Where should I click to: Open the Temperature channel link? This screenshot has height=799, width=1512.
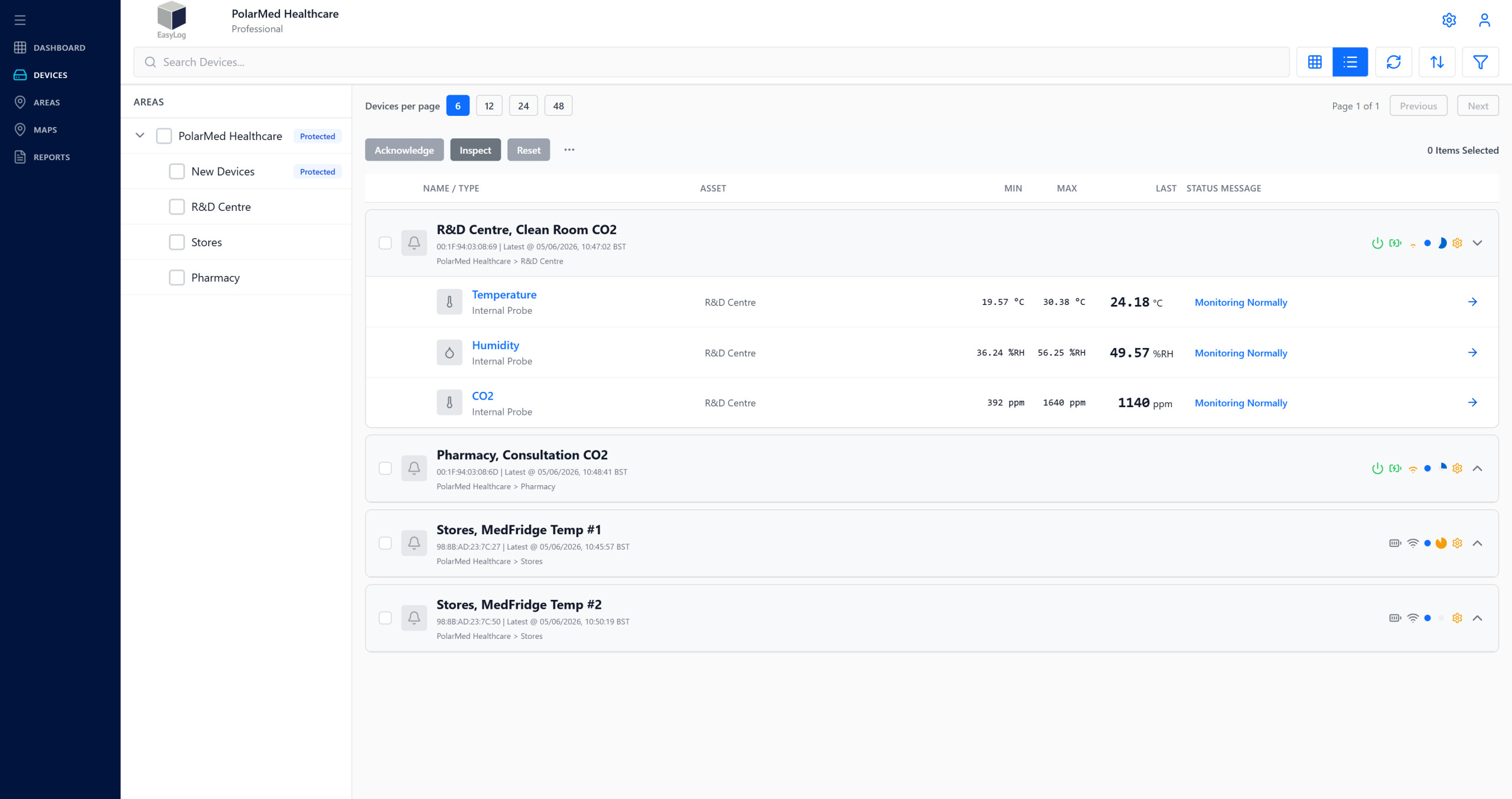(504, 294)
